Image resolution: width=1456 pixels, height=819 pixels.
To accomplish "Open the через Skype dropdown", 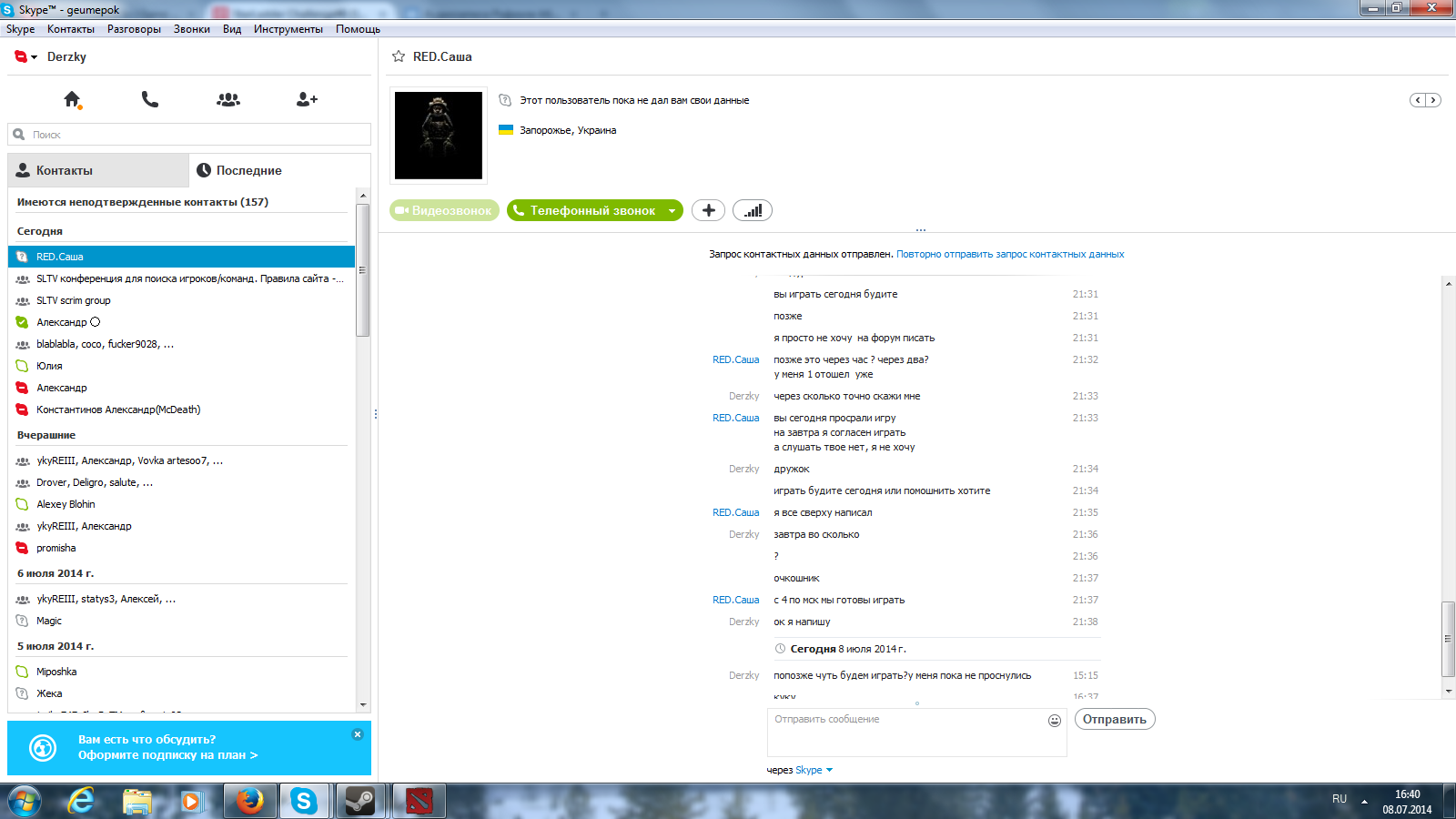I will 814,770.
